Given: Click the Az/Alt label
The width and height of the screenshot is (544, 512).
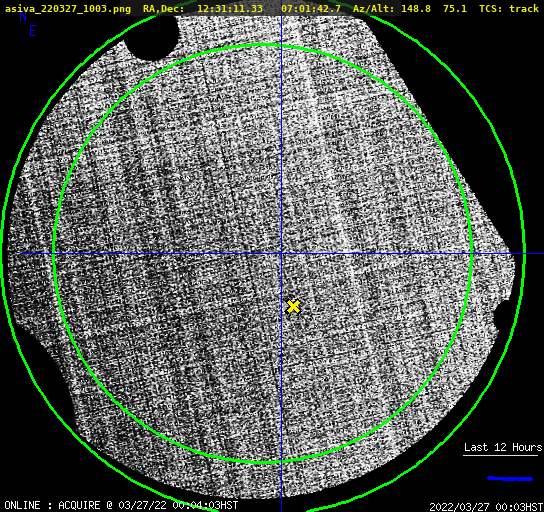Looking at the screenshot, I should coord(373,8).
